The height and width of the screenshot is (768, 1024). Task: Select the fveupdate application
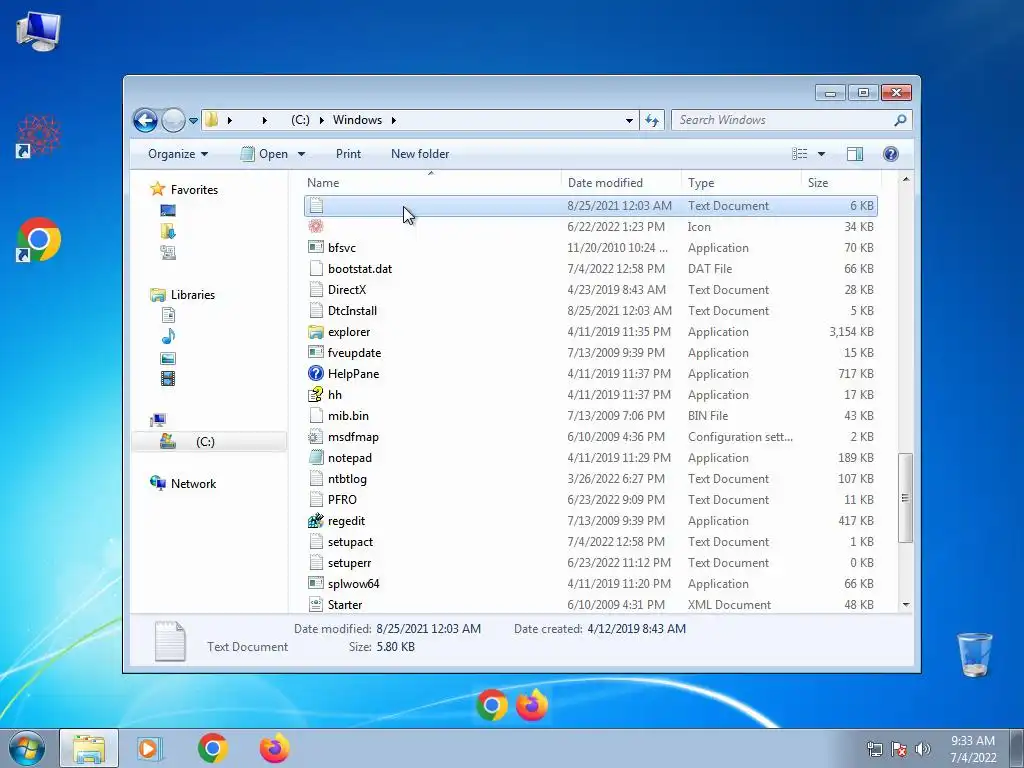[591, 353]
